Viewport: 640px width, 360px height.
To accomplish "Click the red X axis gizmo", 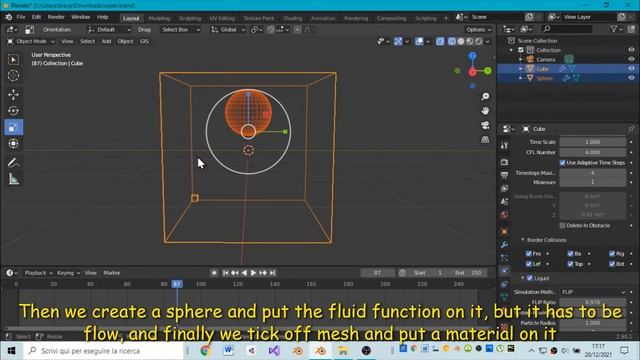I will pyautogui.click(x=472, y=72).
